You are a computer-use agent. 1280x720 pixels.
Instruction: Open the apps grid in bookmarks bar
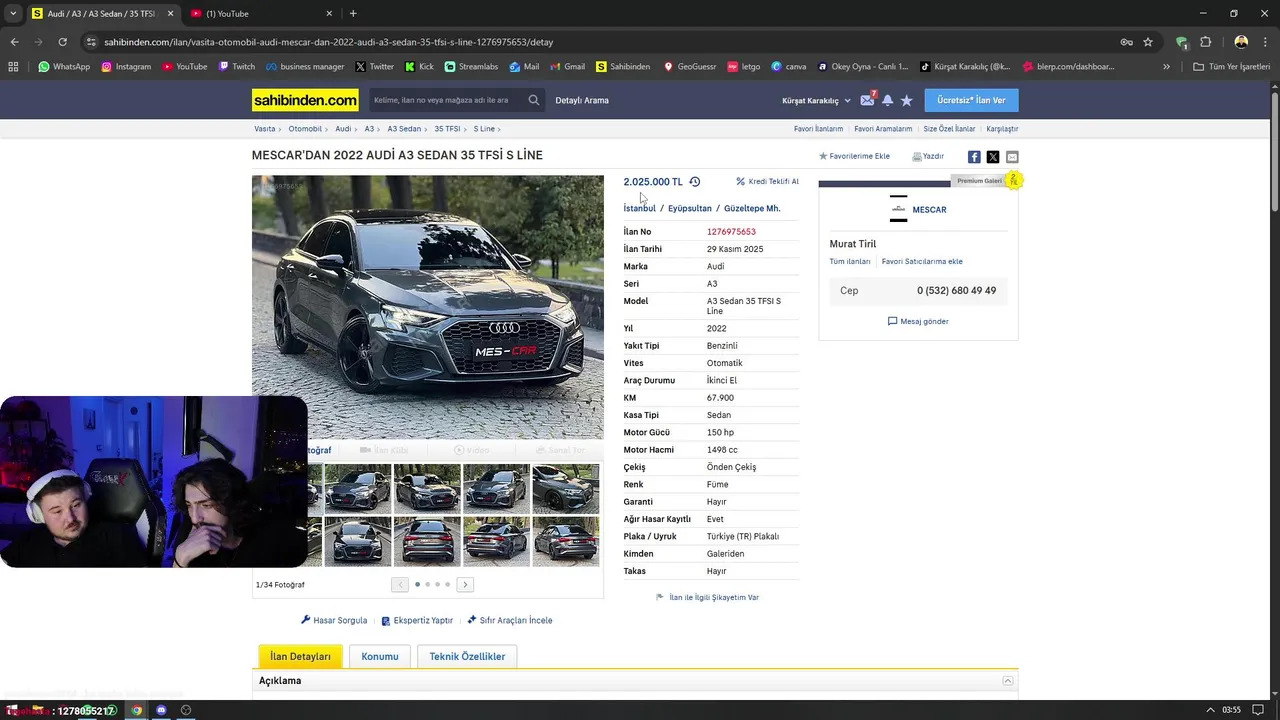click(x=13, y=67)
